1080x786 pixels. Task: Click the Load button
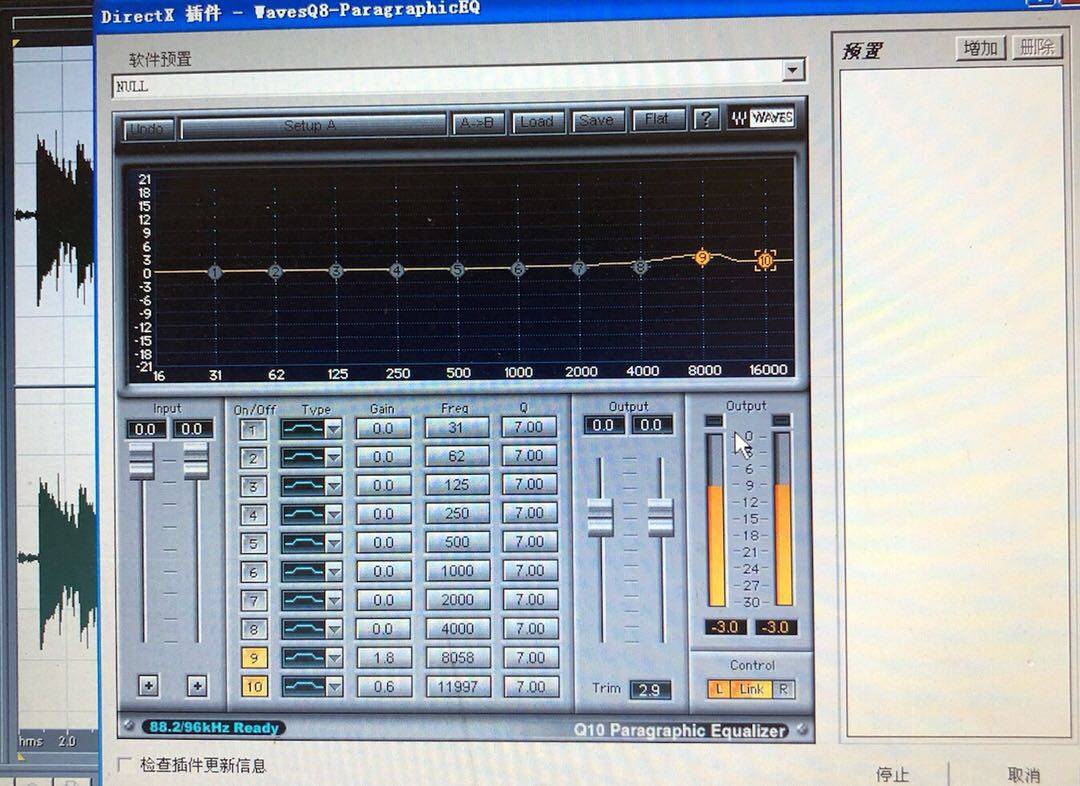pyautogui.click(x=537, y=121)
